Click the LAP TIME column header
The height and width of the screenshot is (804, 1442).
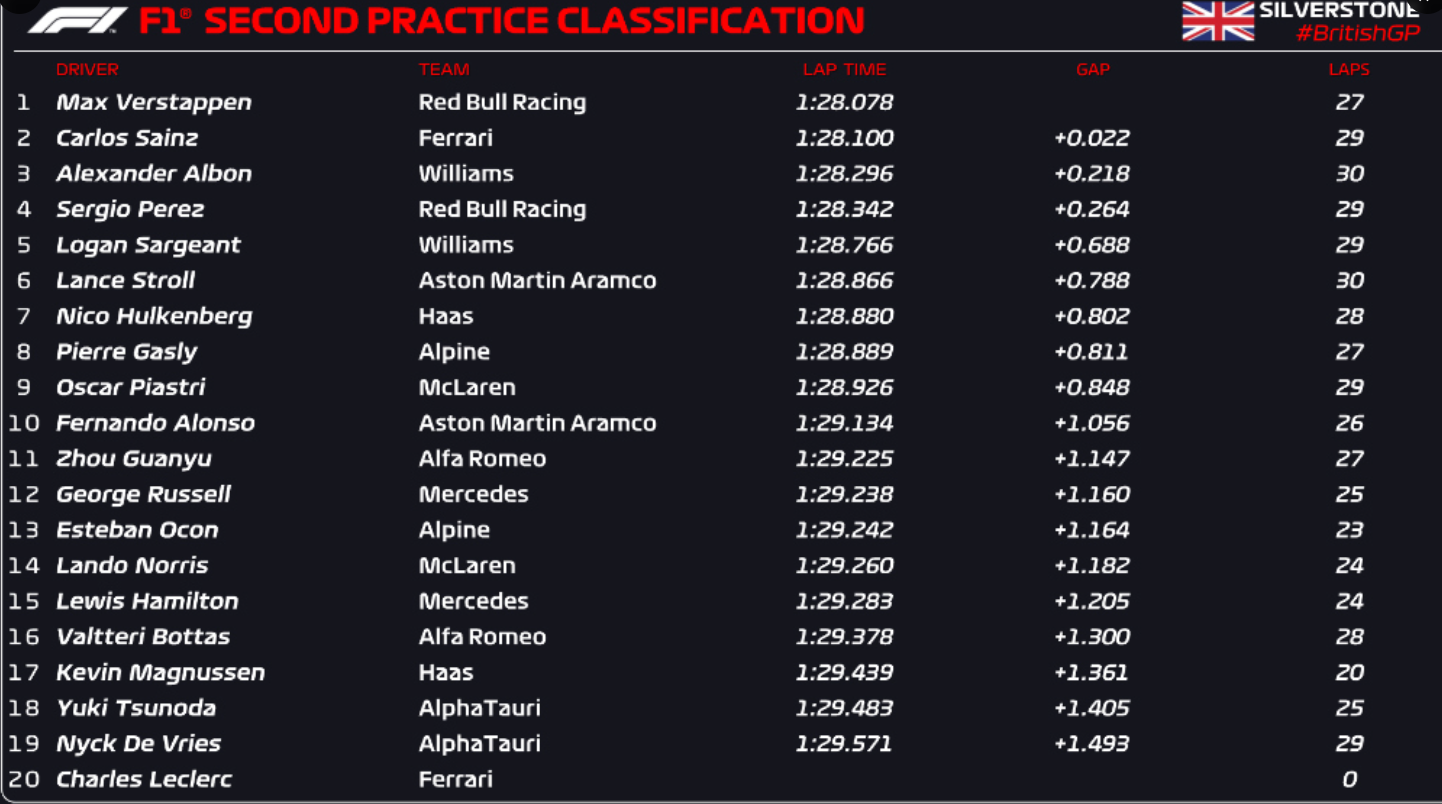pyautogui.click(x=844, y=70)
